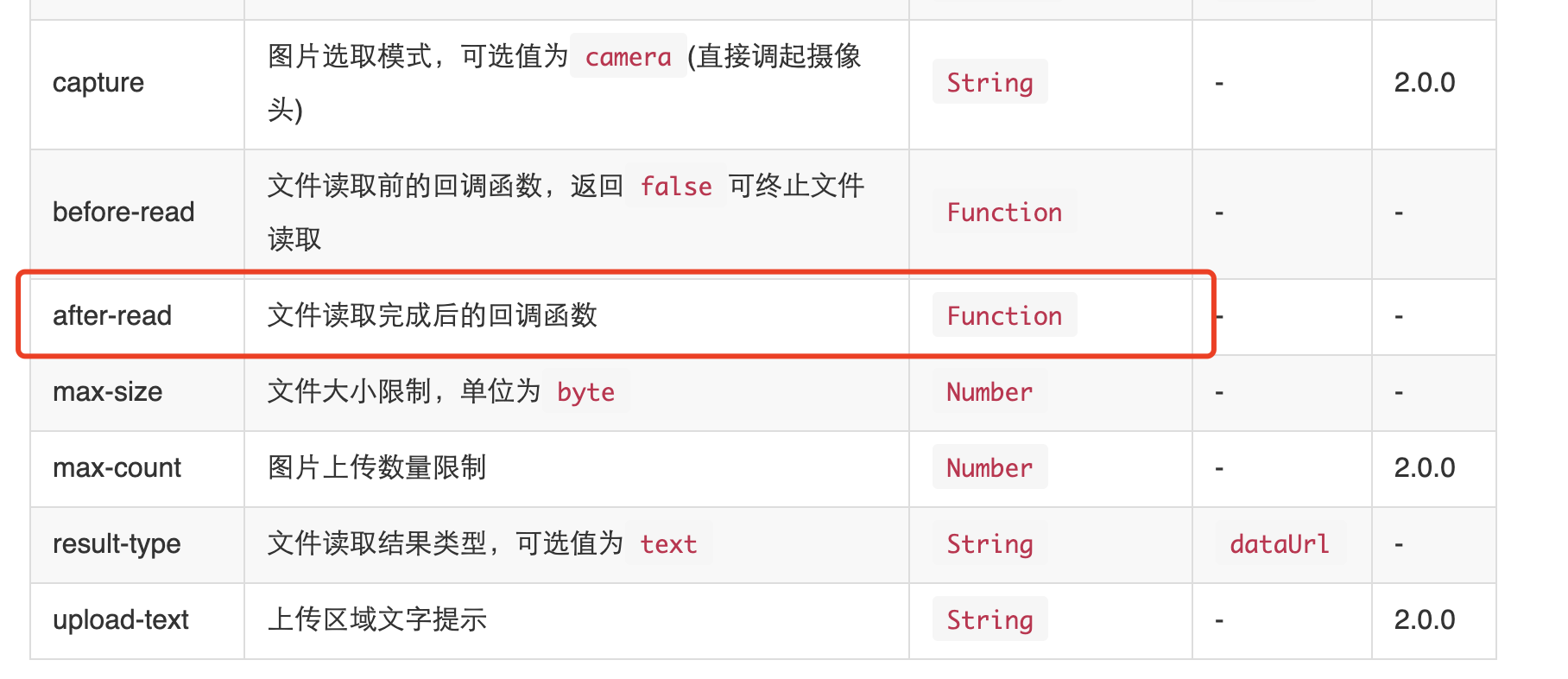Click the upload-text attribute name

point(121,620)
